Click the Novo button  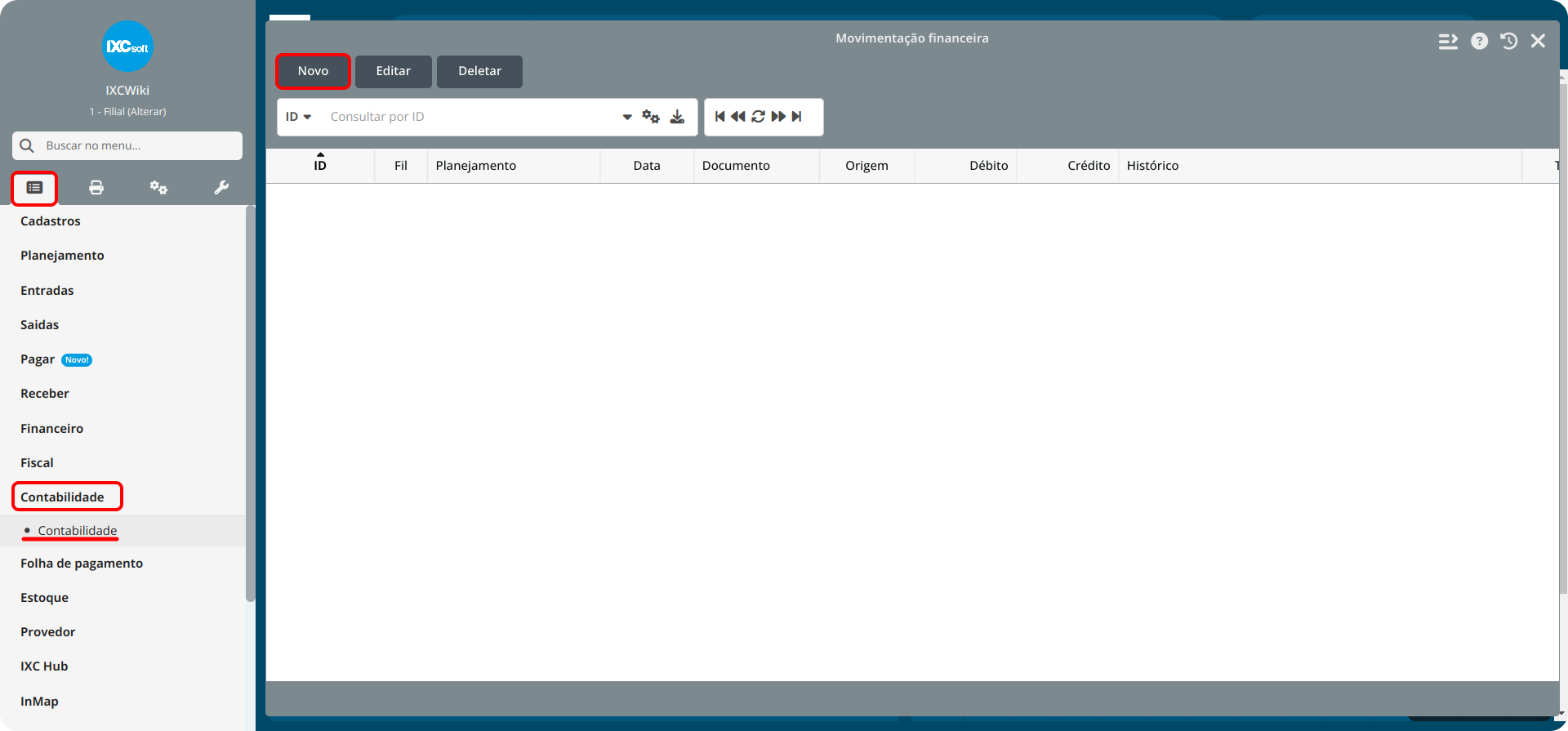pos(313,71)
